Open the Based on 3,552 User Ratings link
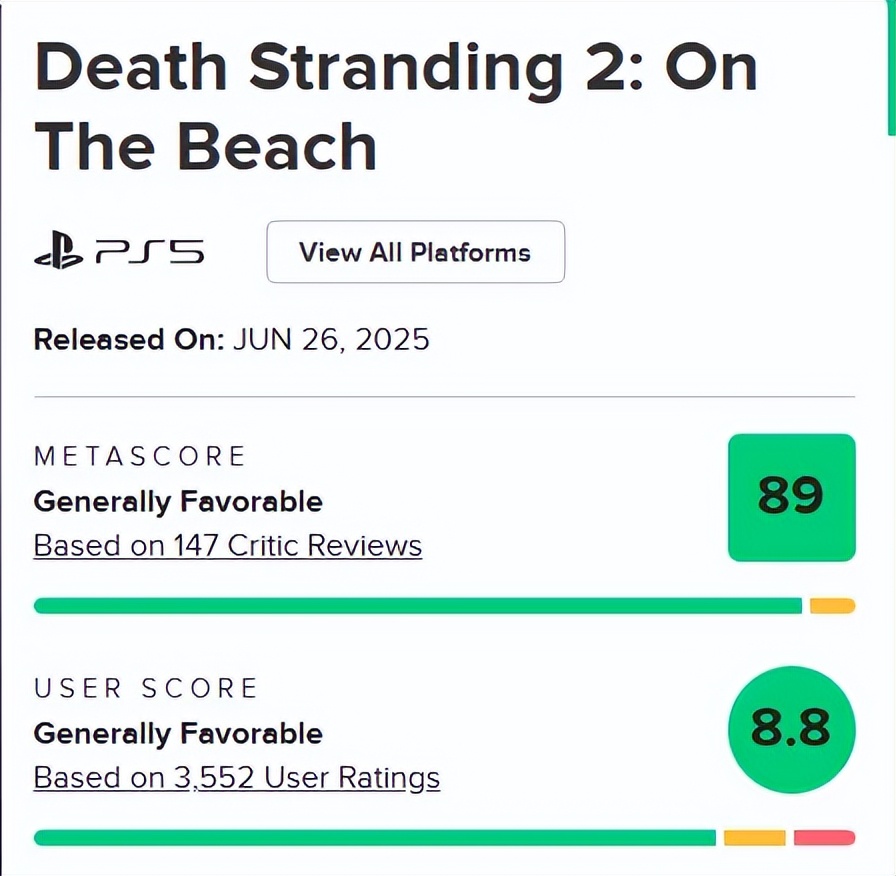The height and width of the screenshot is (876, 896). click(x=237, y=778)
